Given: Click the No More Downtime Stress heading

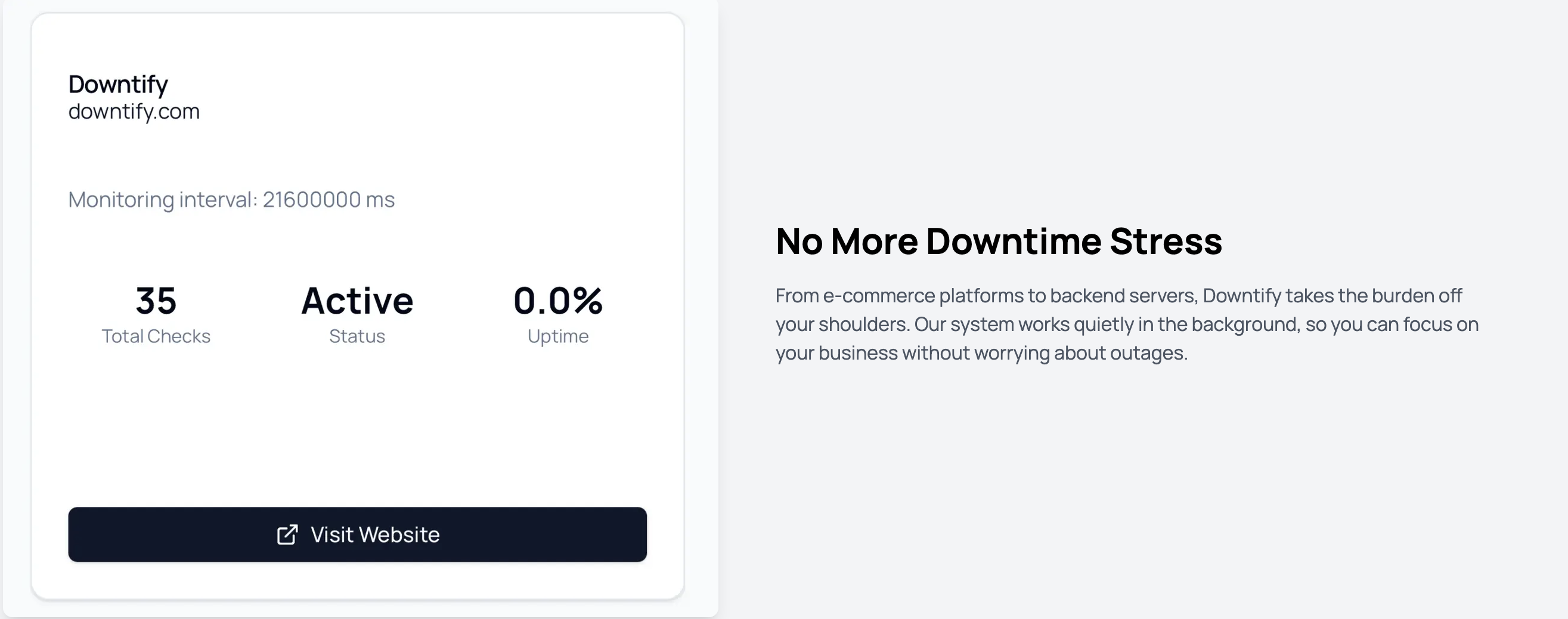Looking at the screenshot, I should click(999, 241).
